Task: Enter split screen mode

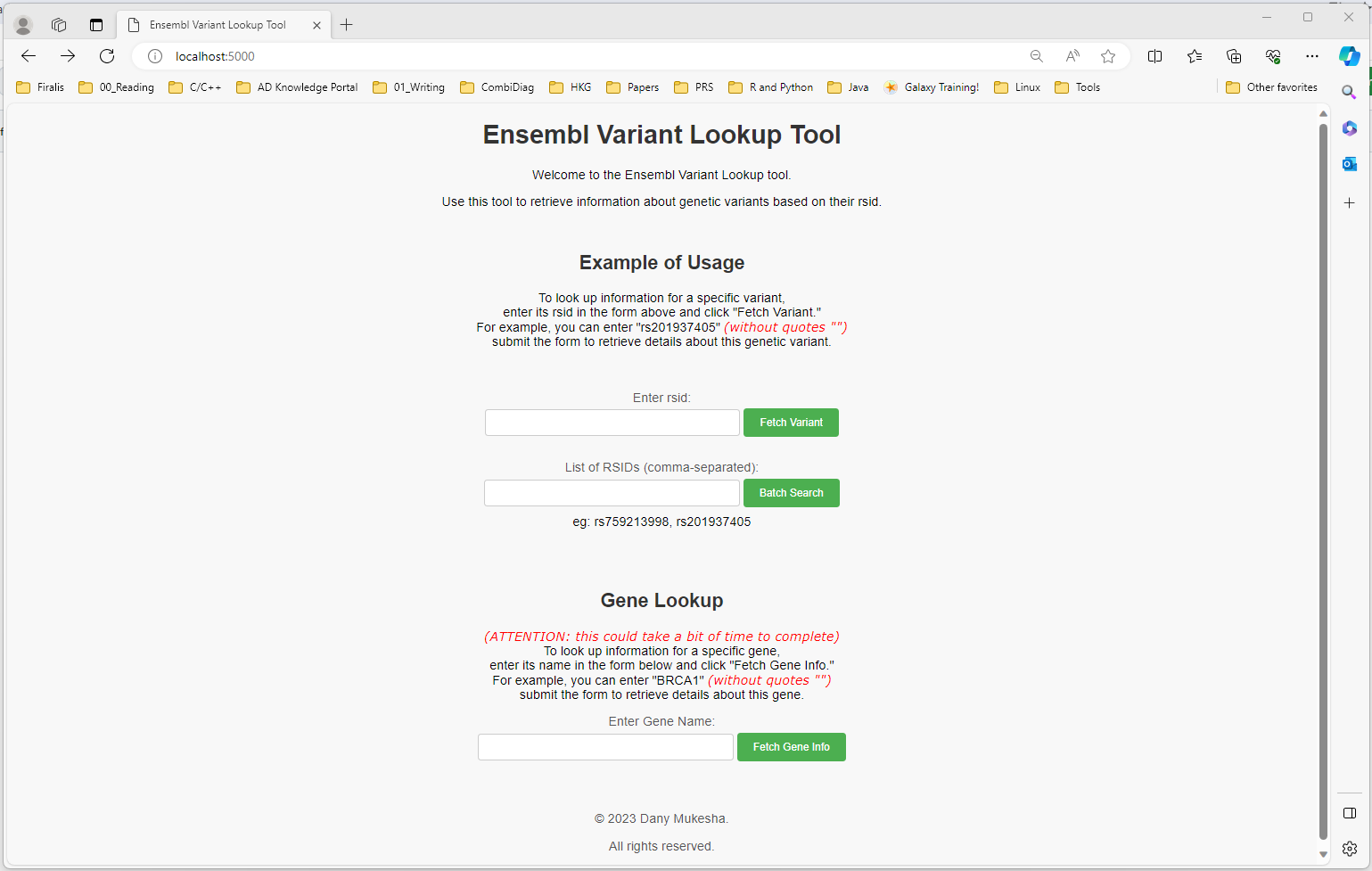Action: [1154, 55]
